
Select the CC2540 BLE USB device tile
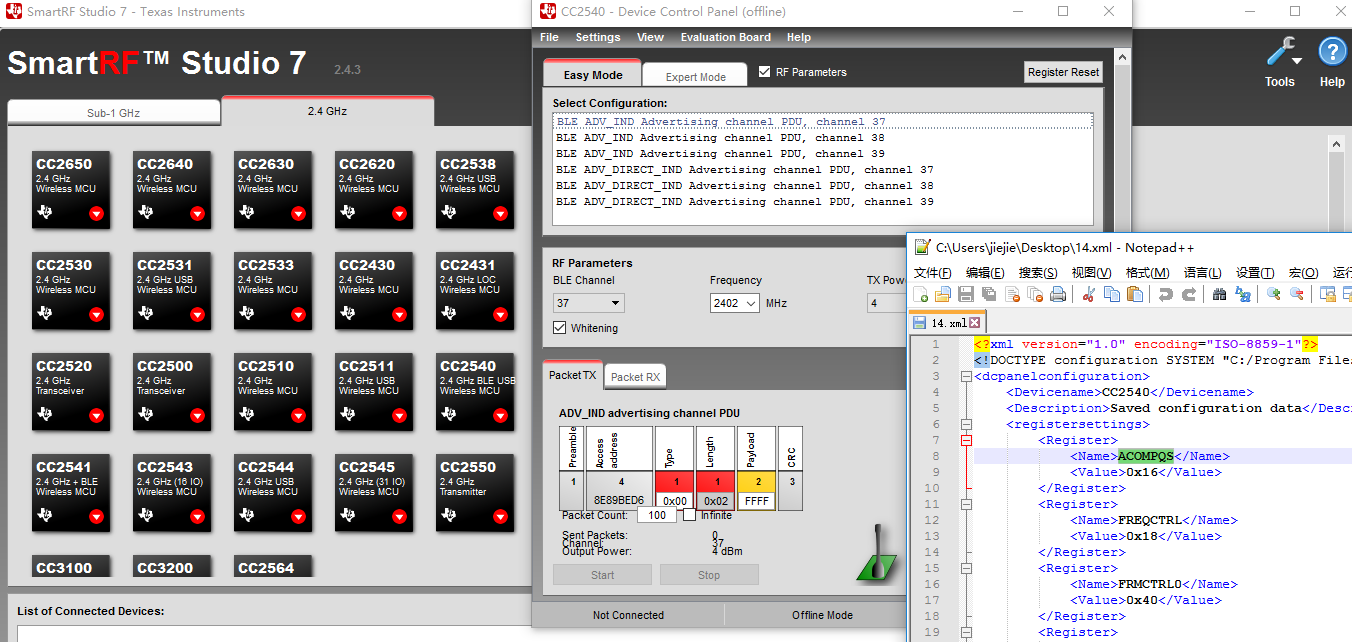pyautogui.click(x=476, y=391)
